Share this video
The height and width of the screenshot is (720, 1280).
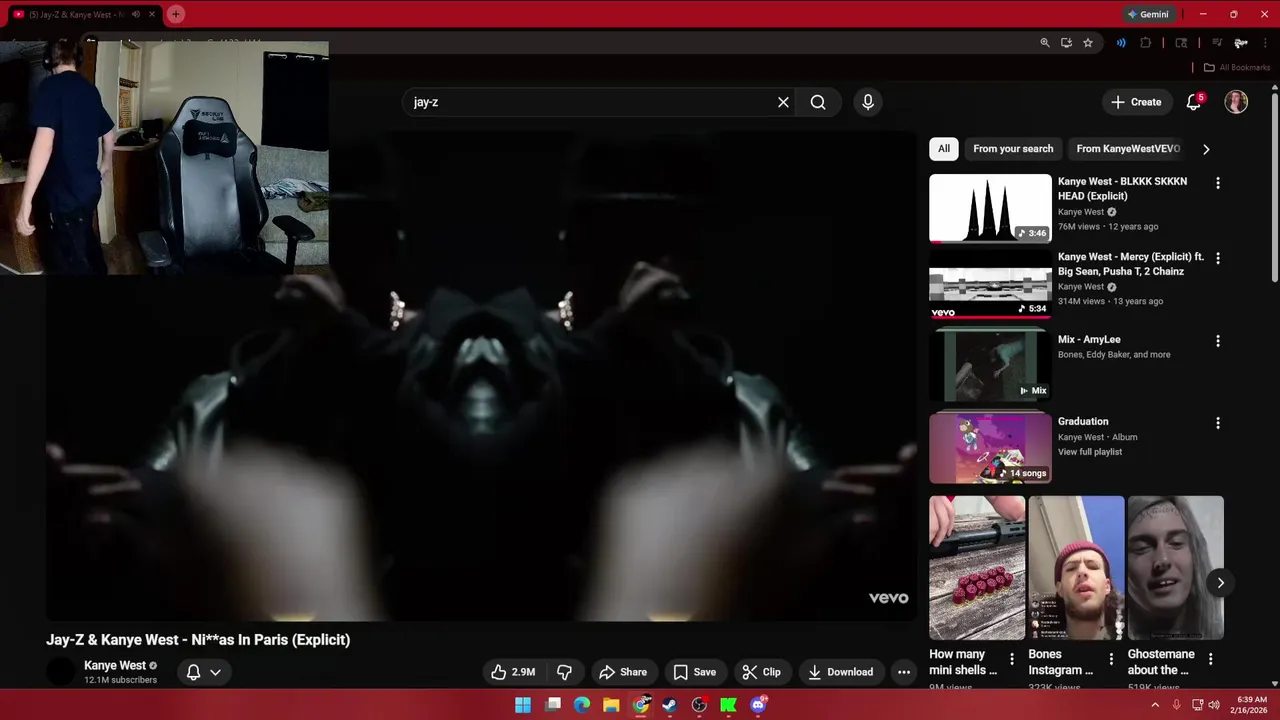pos(623,672)
